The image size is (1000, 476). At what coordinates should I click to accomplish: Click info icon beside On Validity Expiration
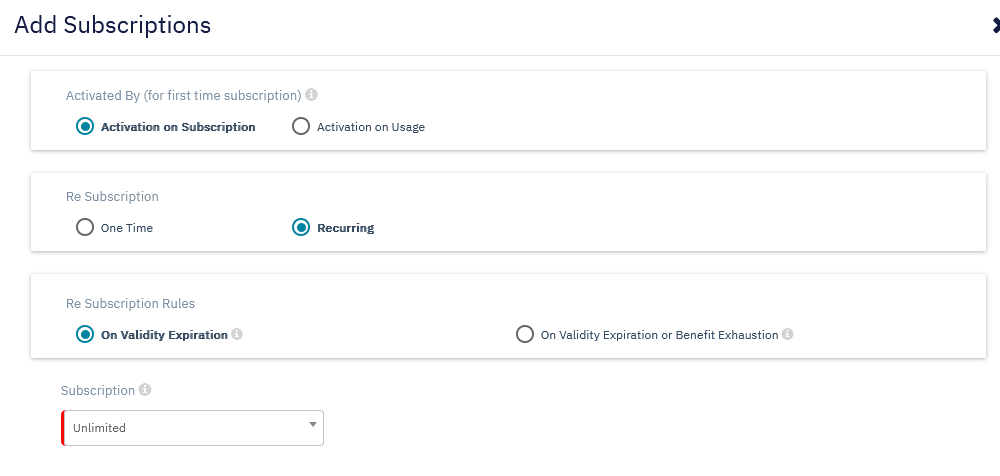tap(237, 335)
